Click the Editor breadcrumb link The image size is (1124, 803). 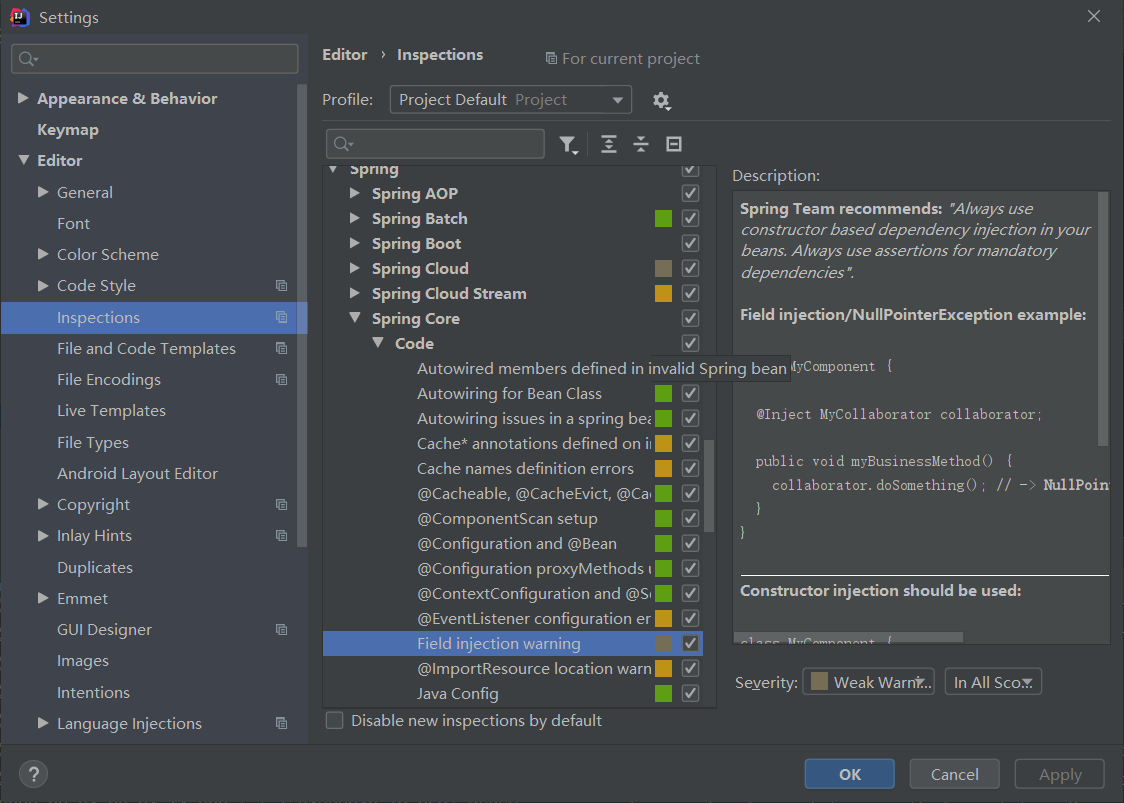pyautogui.click(x=345, y=55)
